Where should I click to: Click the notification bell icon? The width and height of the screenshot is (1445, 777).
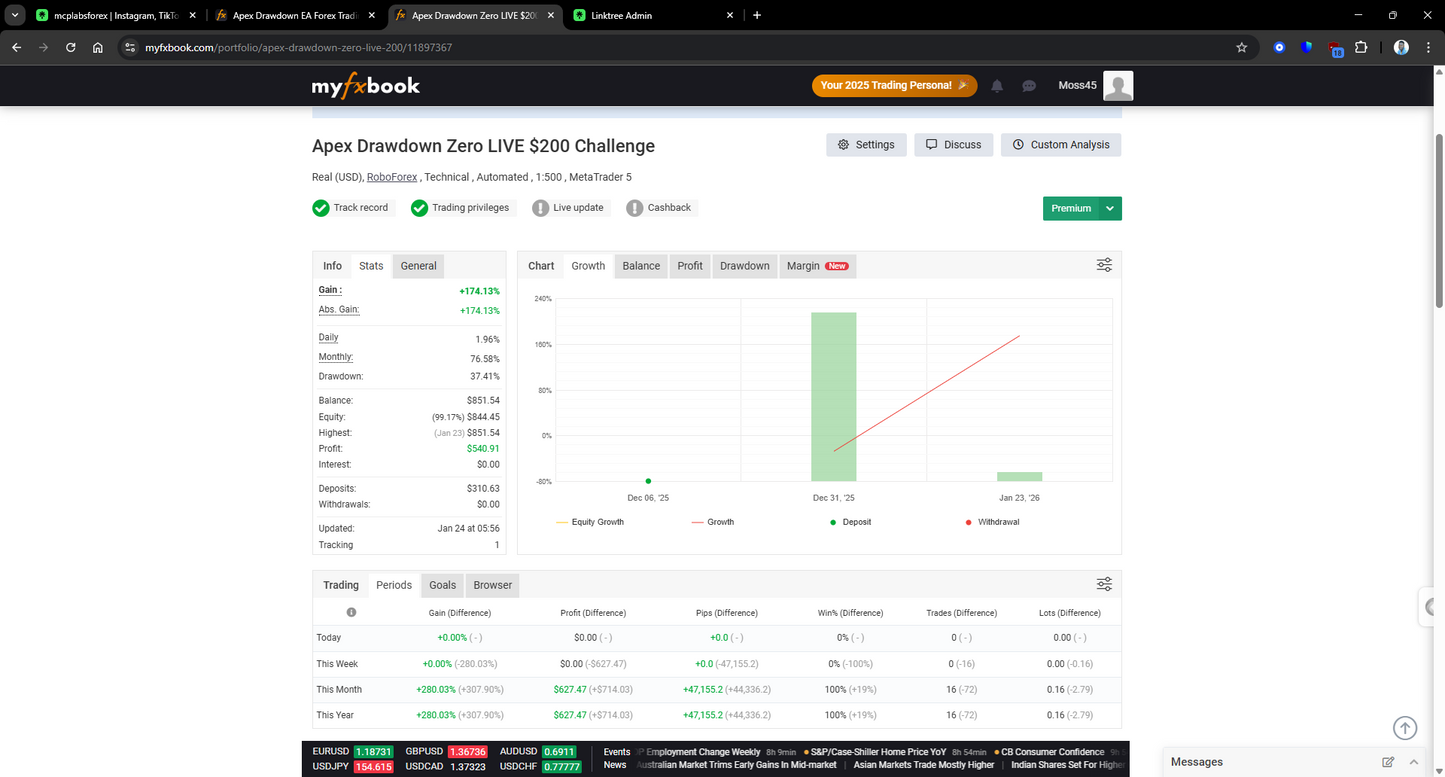(x=996, y=86)
